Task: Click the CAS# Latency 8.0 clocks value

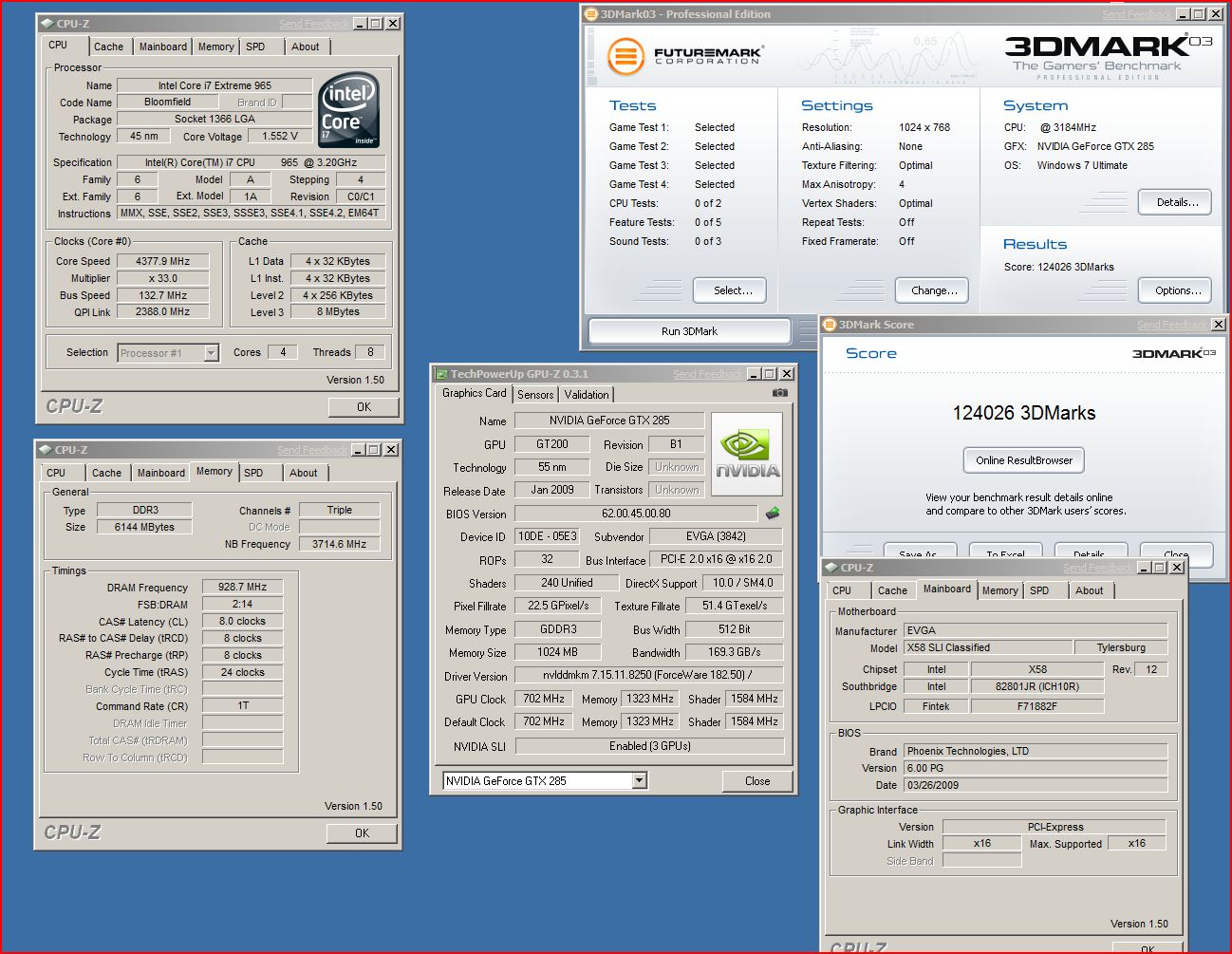Action: click(x=243, y=621)
